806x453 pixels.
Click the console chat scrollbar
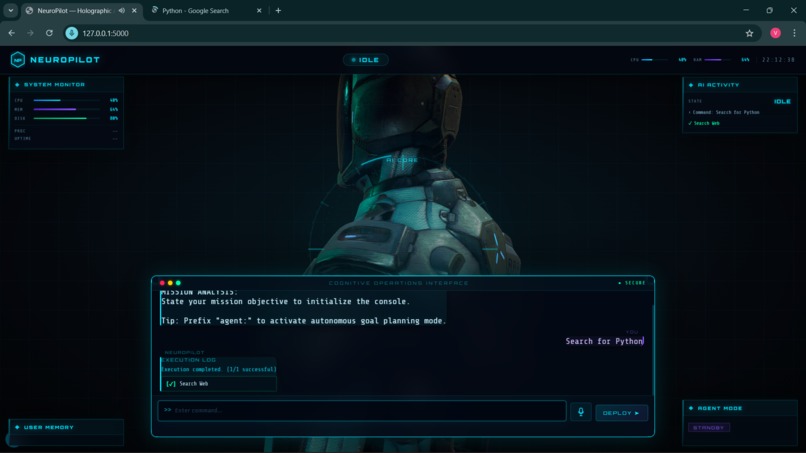(653, 350)
